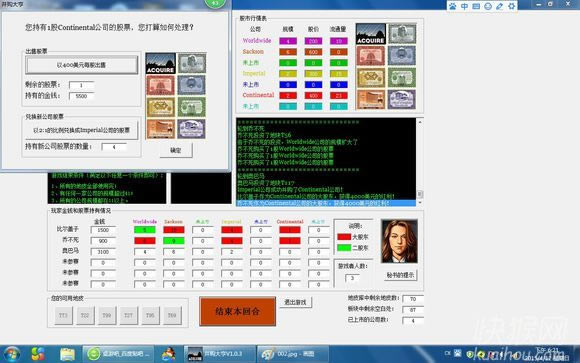Viewport: 580px width, 363px height.
Task: Click the ACQUIRE logo in the dialog
Action: tap(160, 63)
